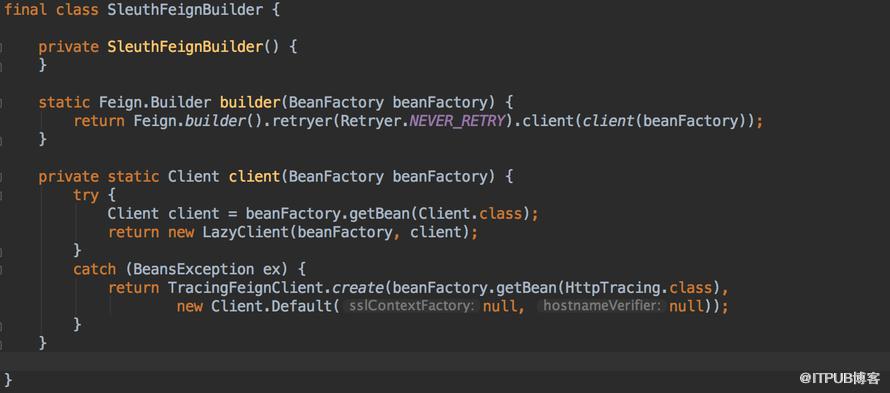Click "new" keyword before LazyClient
The image size is (890, 393).
click(180, 232)
